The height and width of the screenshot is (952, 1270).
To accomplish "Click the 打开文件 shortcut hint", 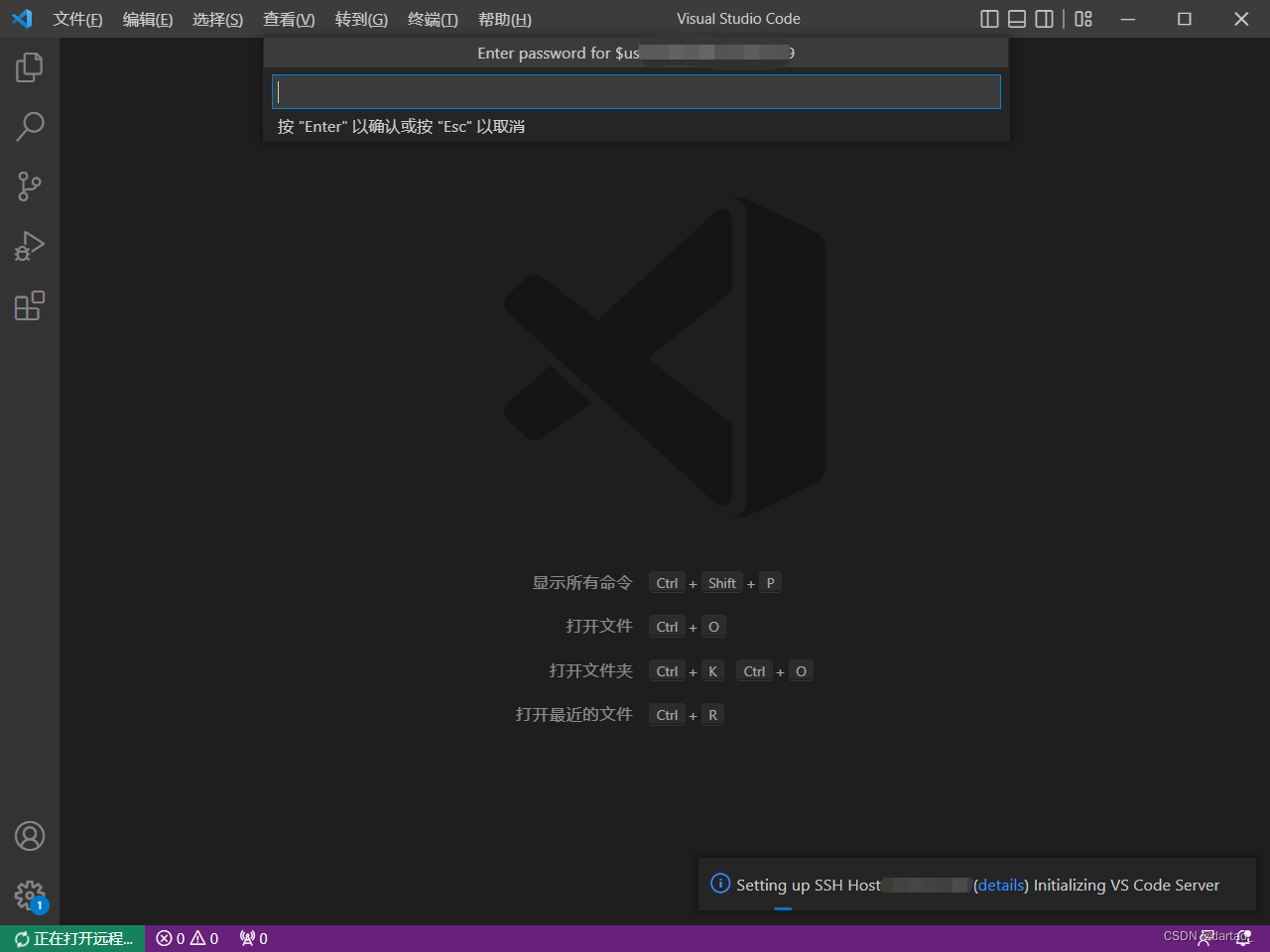I will 599,627.
